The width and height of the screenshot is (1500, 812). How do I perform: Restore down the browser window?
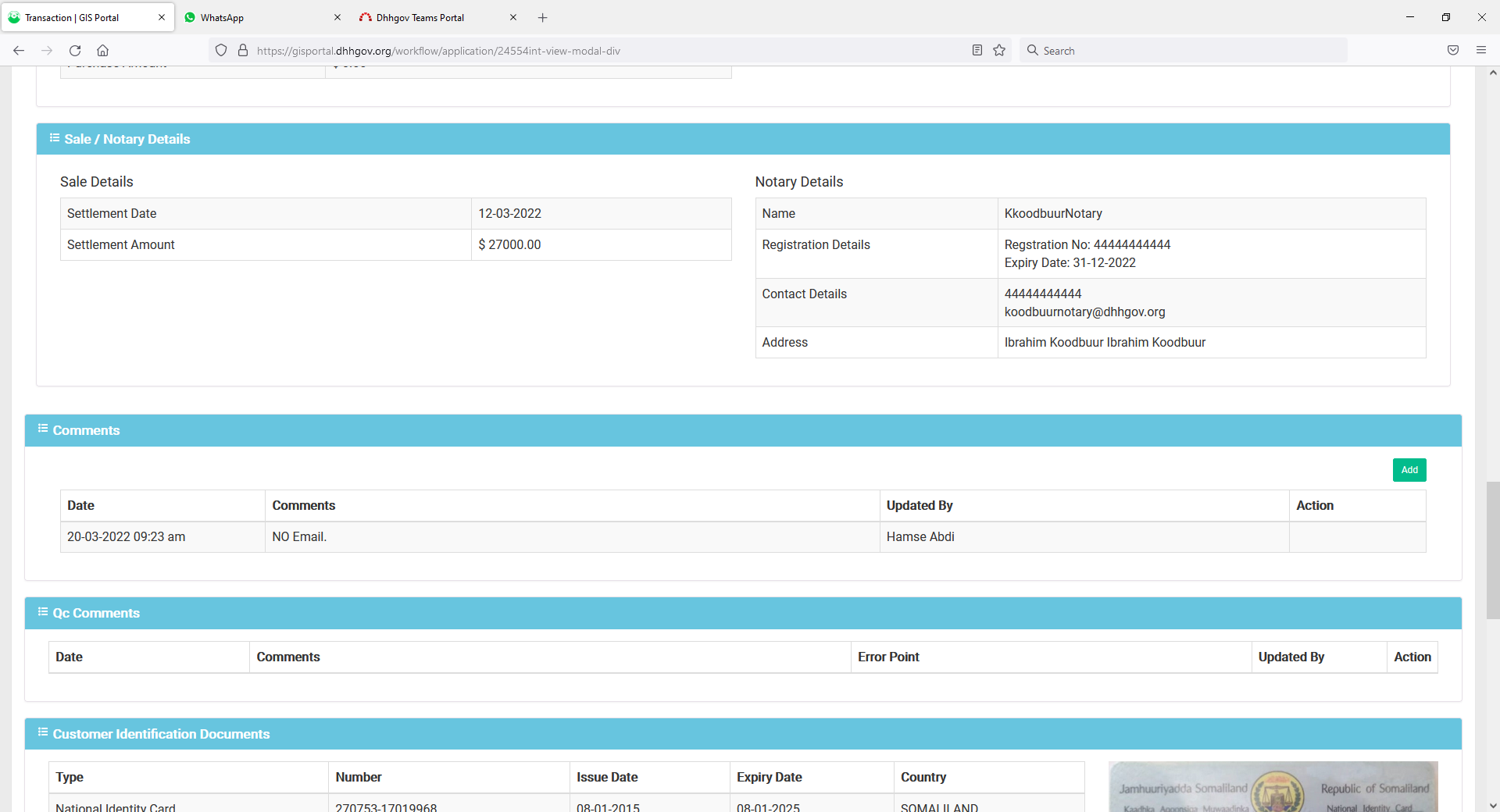tap(1446, 17)
